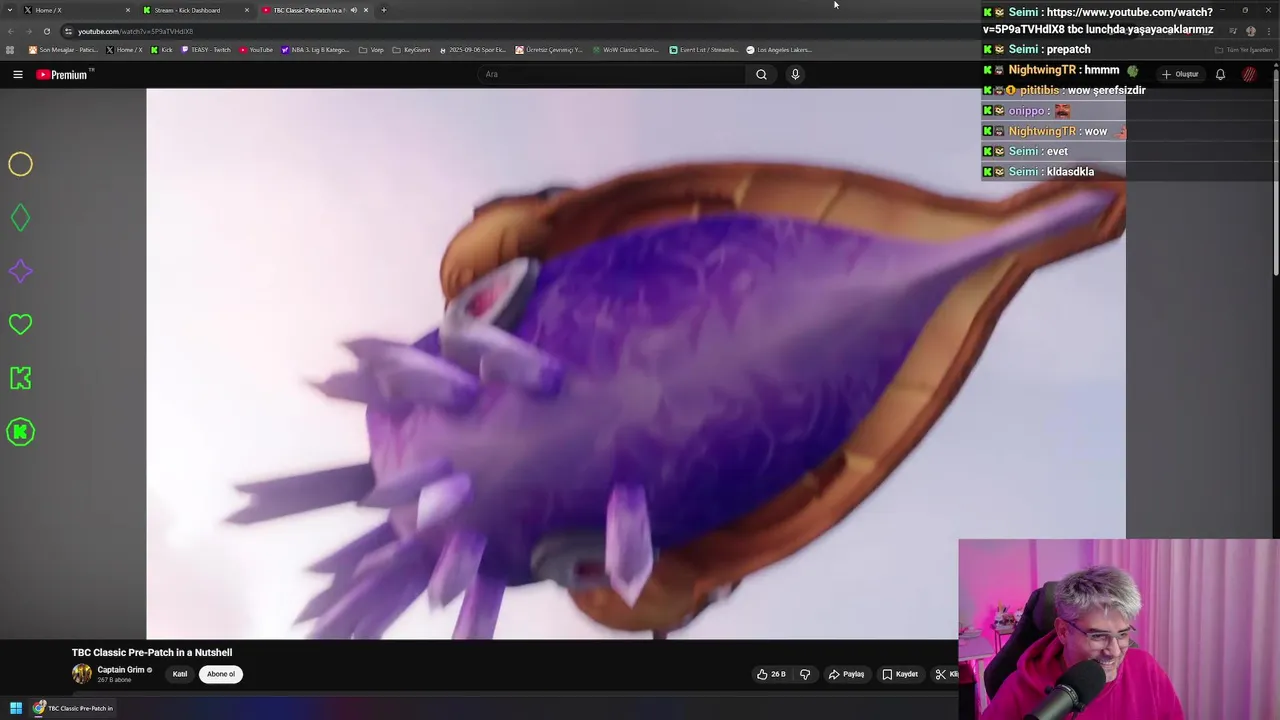Open 'WoW Classic Tailori...' bookmark
The image size is (1280, 720).
tap(625, 50)
